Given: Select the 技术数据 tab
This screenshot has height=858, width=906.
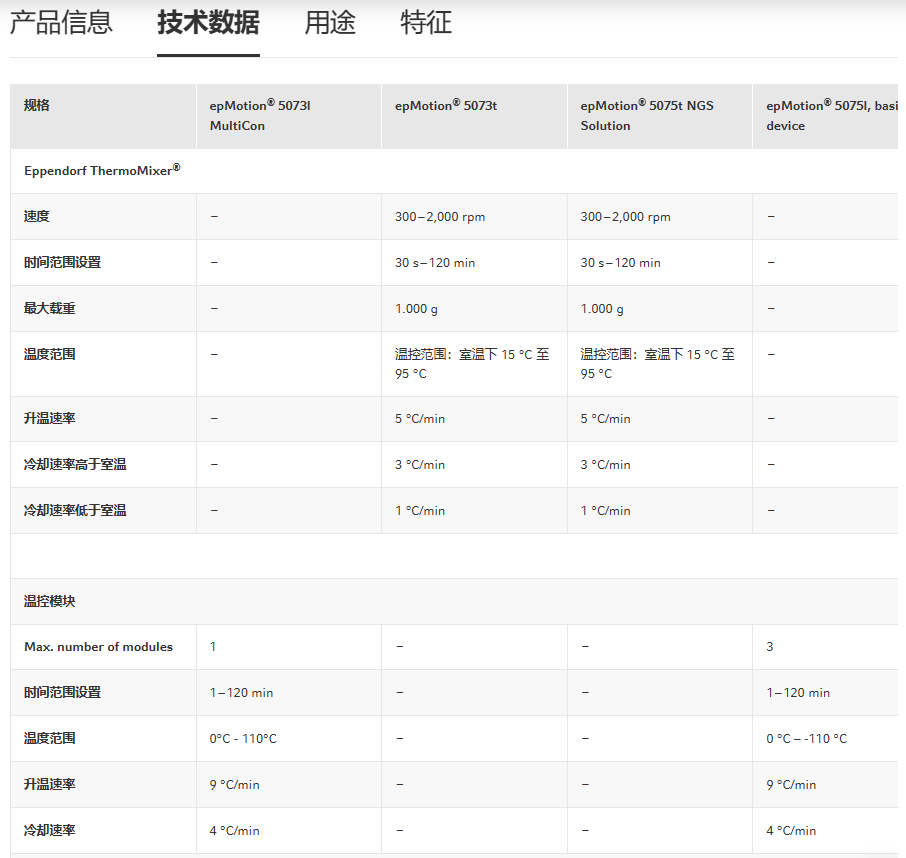Looking at the screenshot, I should (x=208, y=23).
